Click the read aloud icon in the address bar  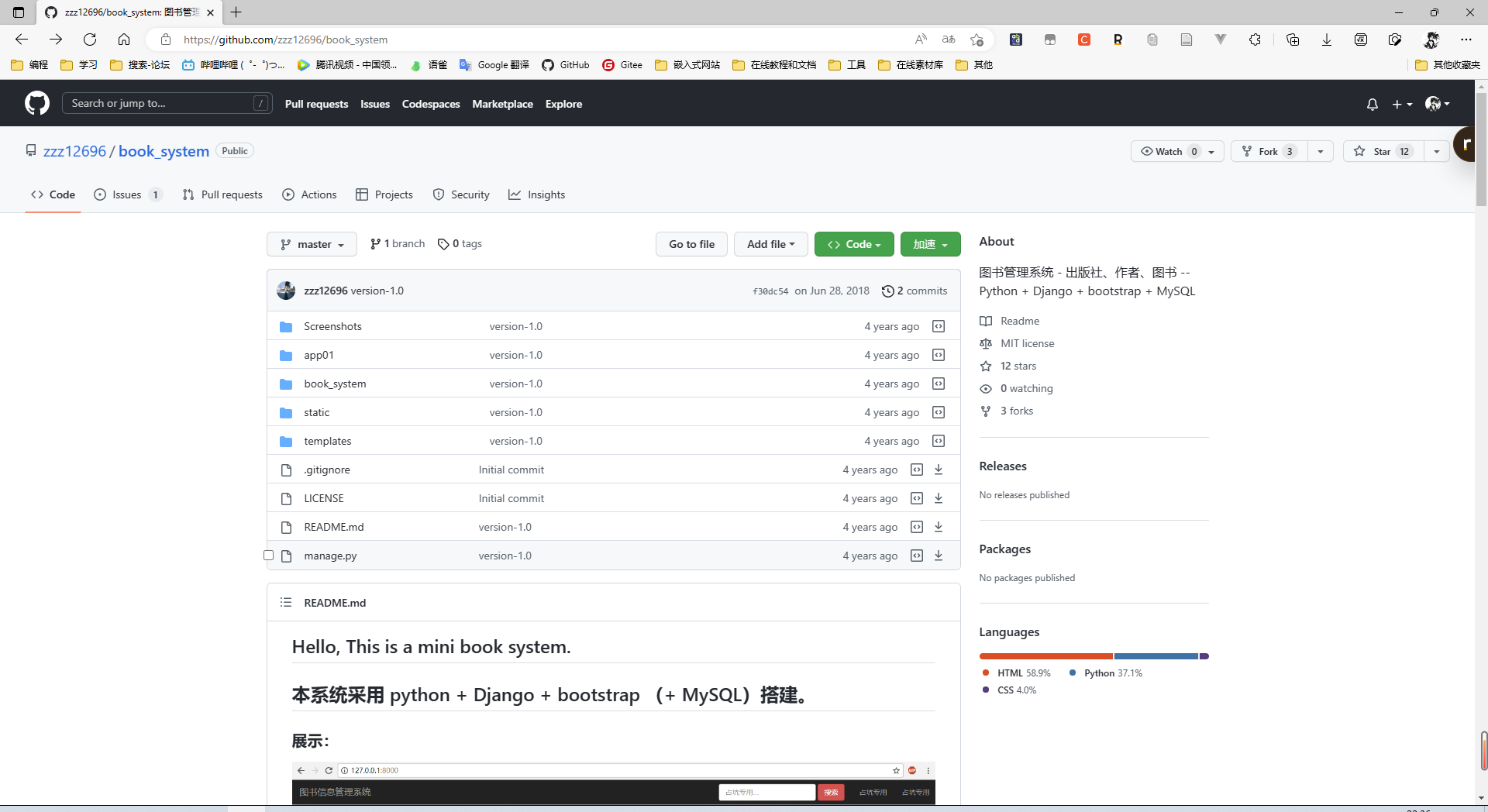921,40
